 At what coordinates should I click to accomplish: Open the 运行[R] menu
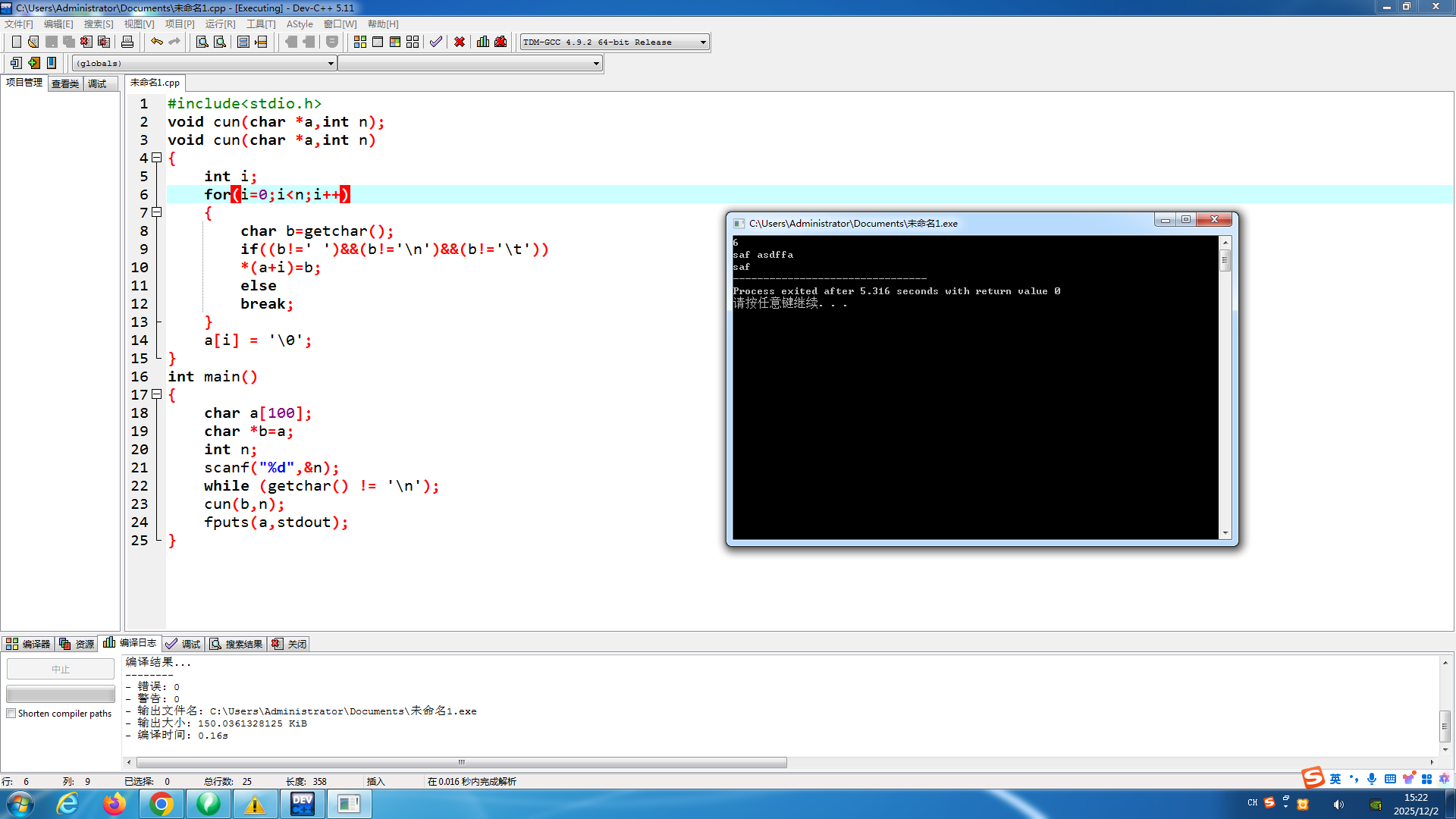point(220,24)
